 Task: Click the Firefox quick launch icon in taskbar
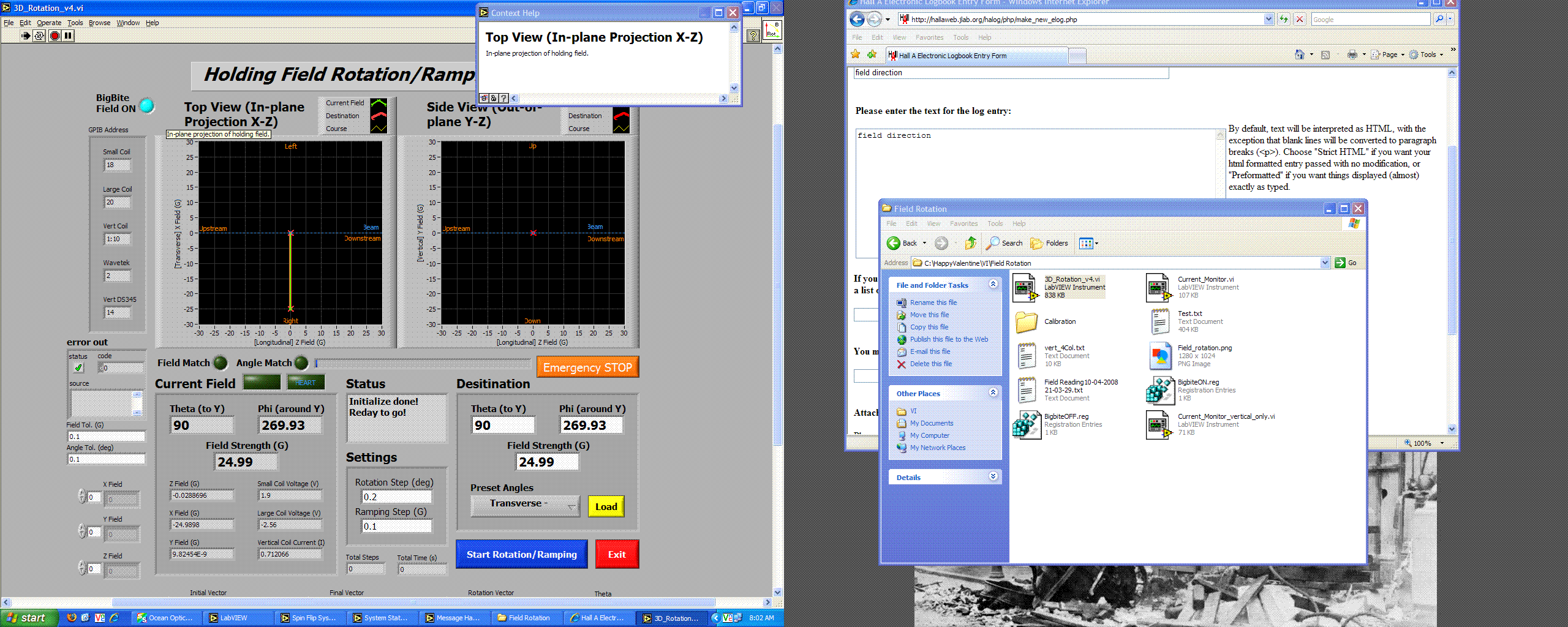click(x=72, y=618)
